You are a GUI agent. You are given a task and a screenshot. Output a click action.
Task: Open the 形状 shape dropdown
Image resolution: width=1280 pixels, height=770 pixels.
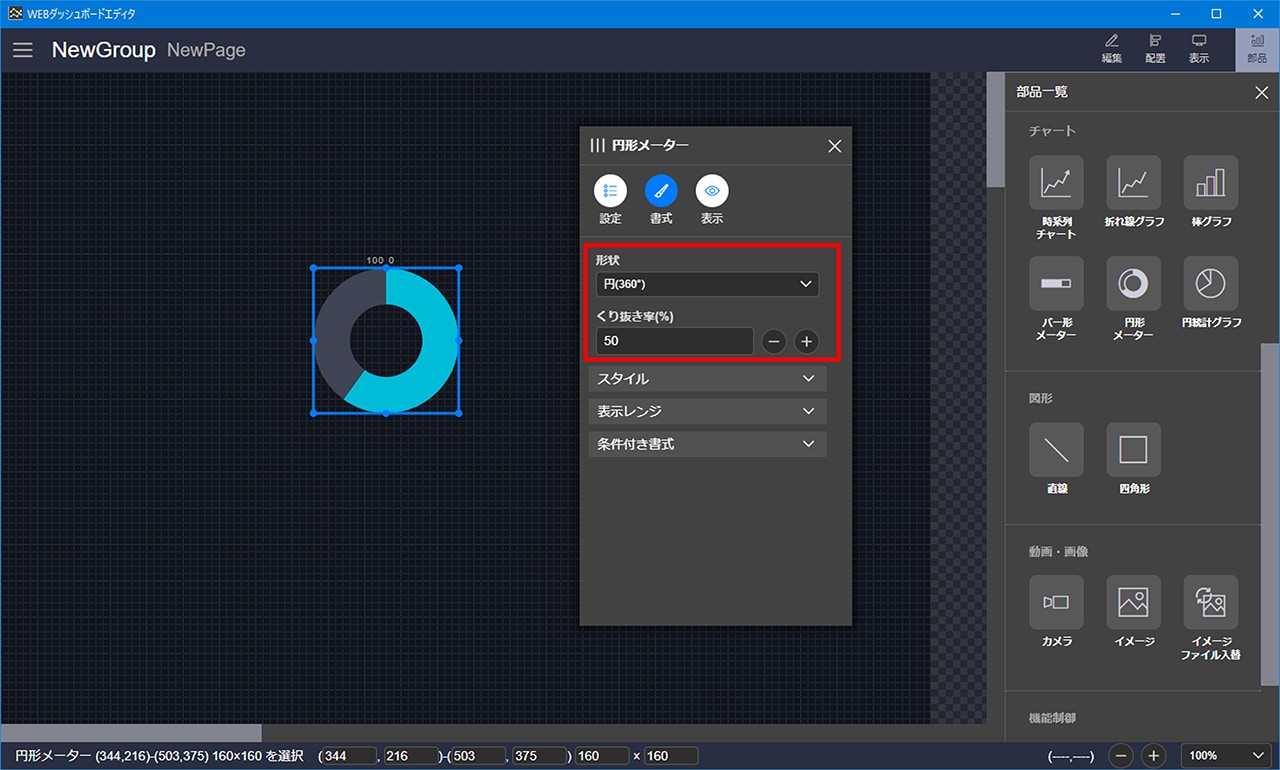click(707, 284)
